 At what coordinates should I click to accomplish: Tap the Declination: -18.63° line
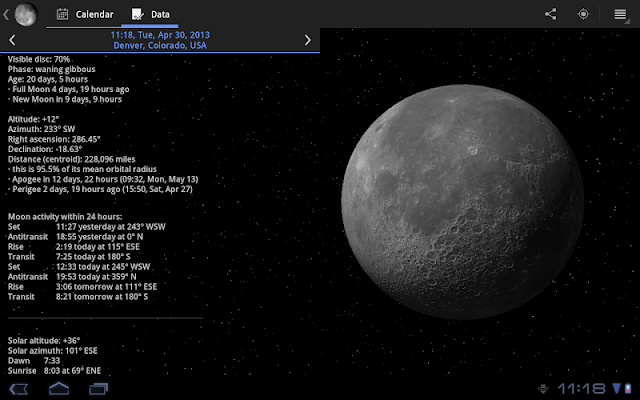(45, 149)
